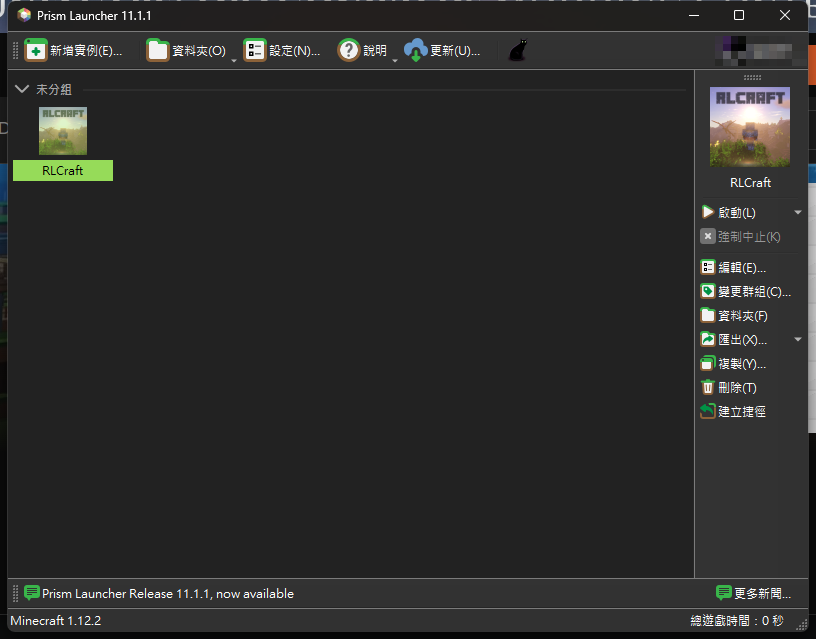Expand the dropdown arrow beside 資料夾(O)

234,60
